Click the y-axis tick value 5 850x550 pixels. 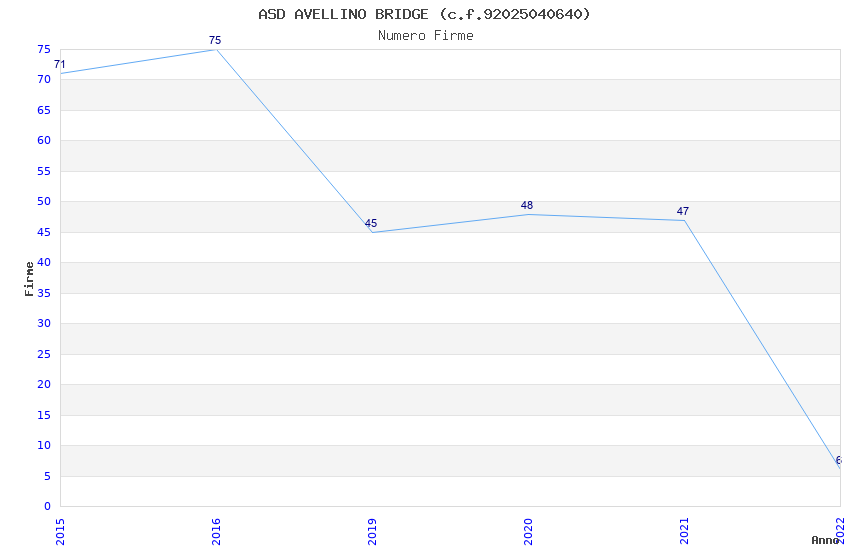(48, 476)
